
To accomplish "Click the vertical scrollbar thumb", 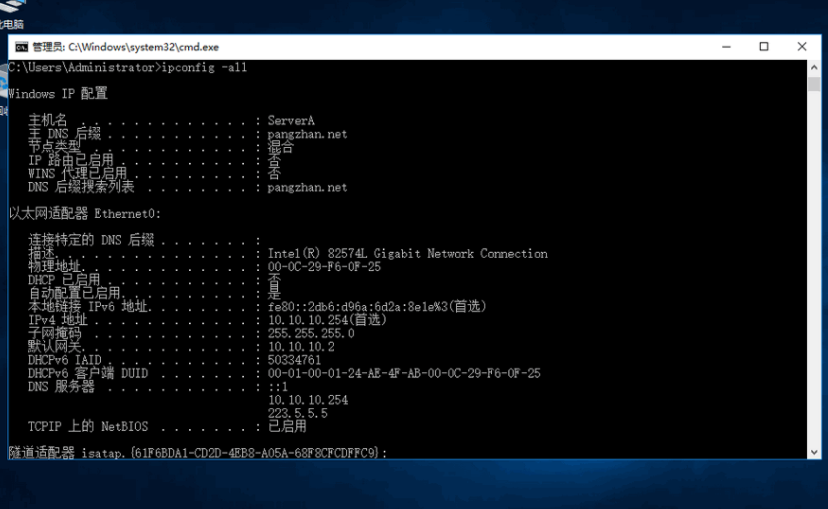I will pos(814,84).
